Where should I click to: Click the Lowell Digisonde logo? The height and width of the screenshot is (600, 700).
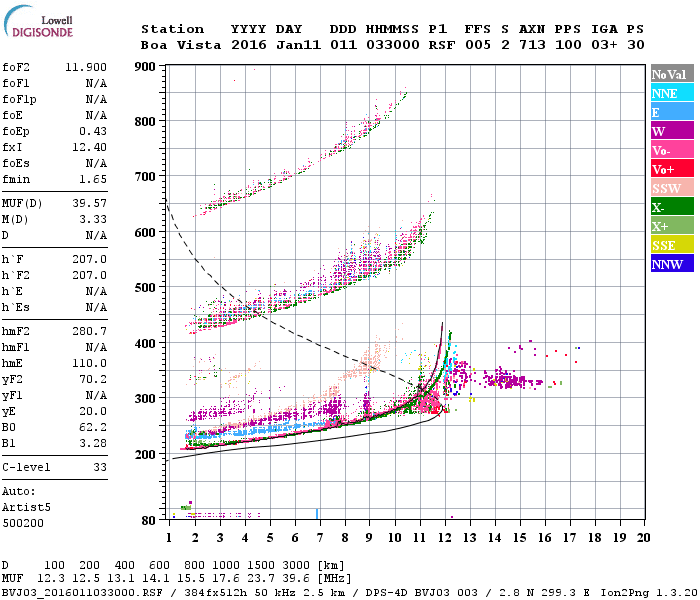[x=38, y=21]
